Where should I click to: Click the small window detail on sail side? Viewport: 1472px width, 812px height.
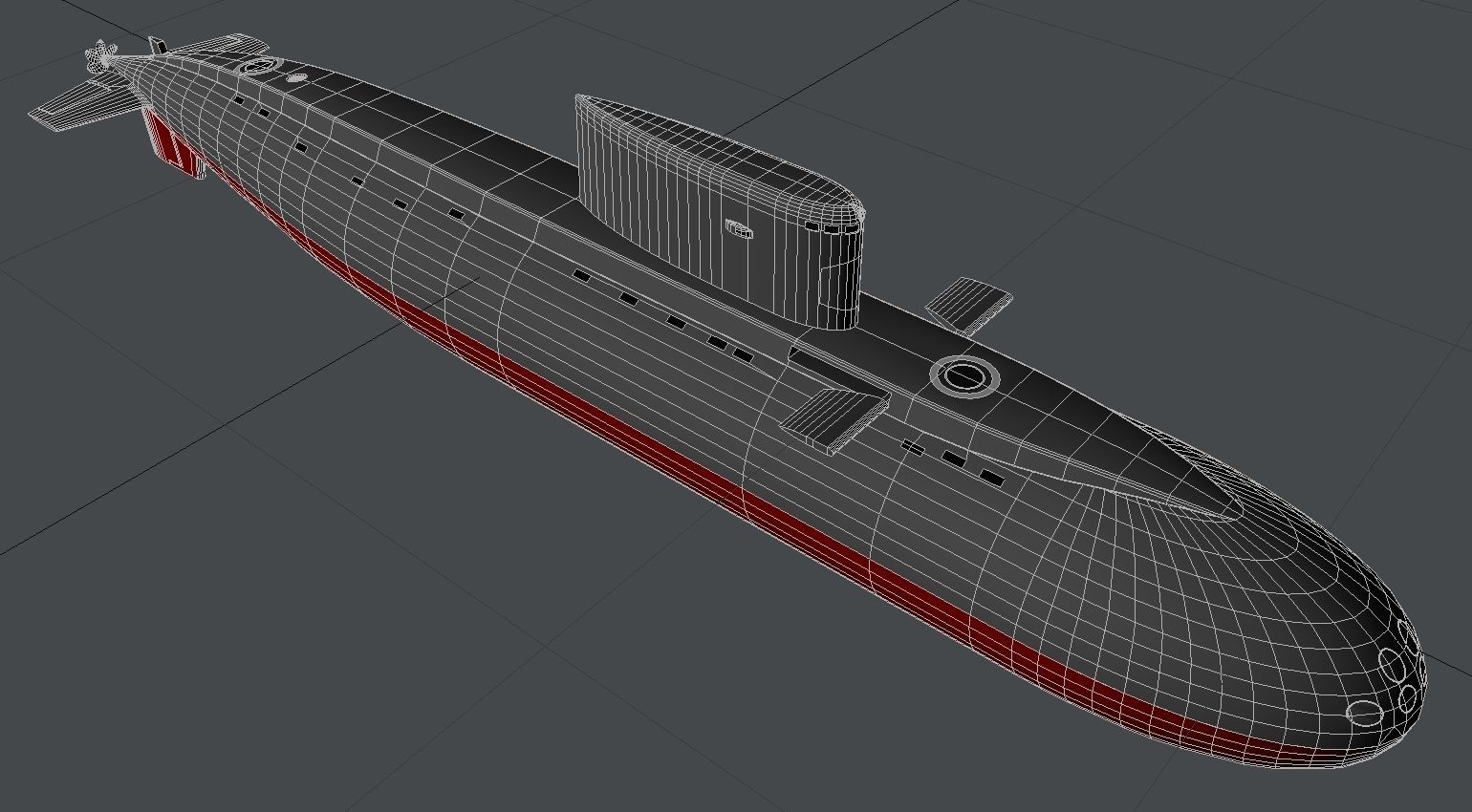coord(739,228)
